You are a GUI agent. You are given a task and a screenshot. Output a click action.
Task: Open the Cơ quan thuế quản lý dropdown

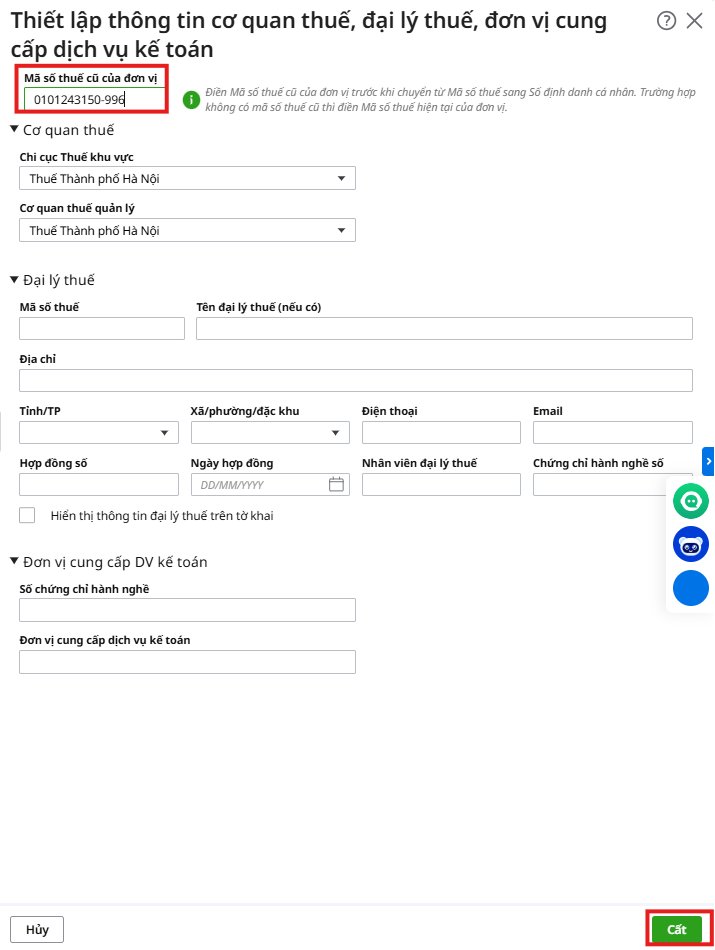341,231
